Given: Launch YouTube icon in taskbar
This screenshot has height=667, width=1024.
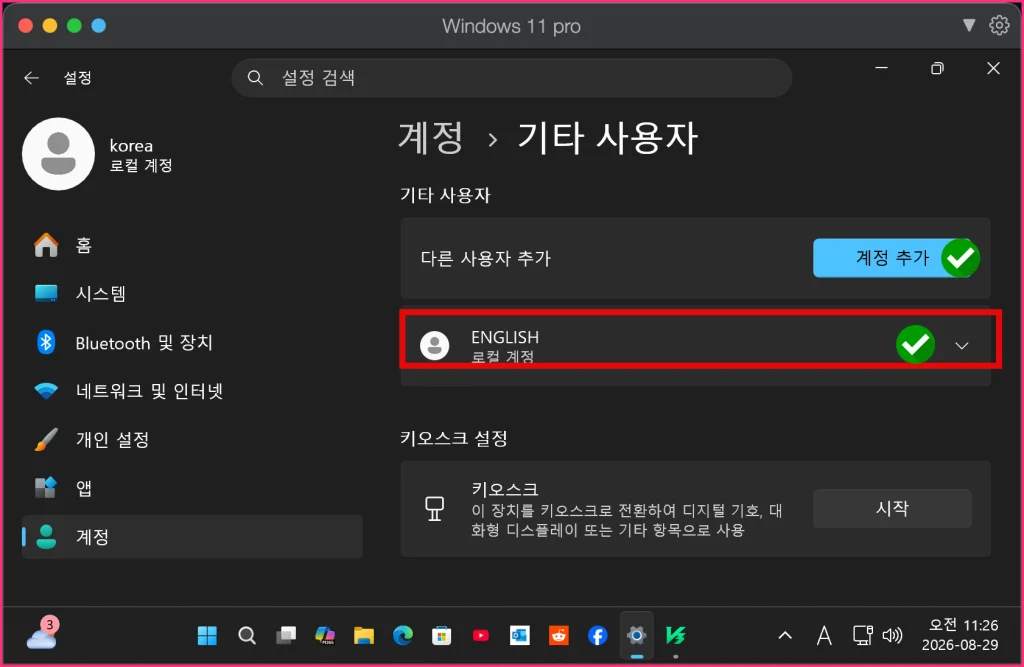Looking at the screenshot, I should pos(481,635).
